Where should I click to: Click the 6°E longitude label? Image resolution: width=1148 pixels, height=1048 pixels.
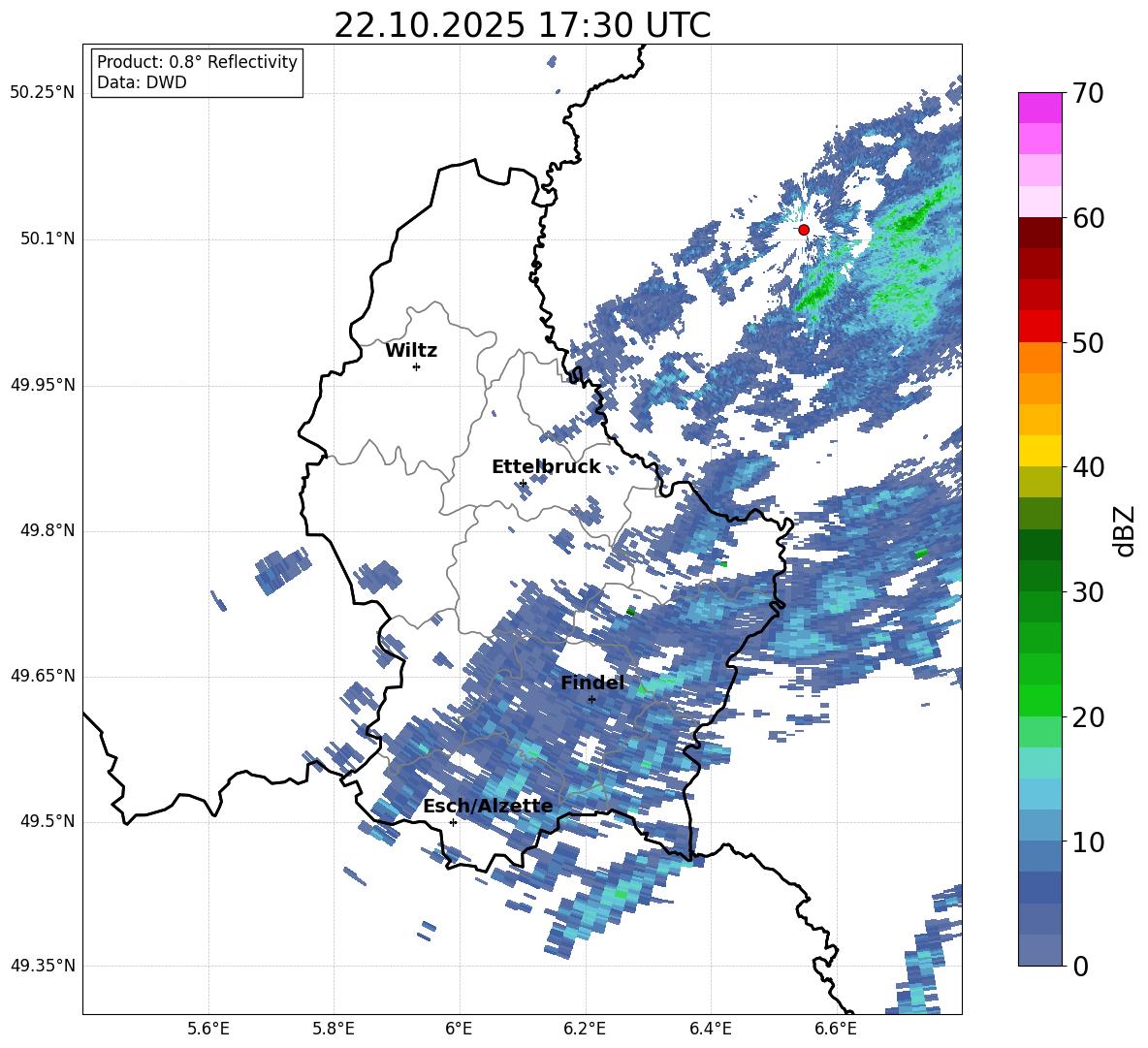459,1029
